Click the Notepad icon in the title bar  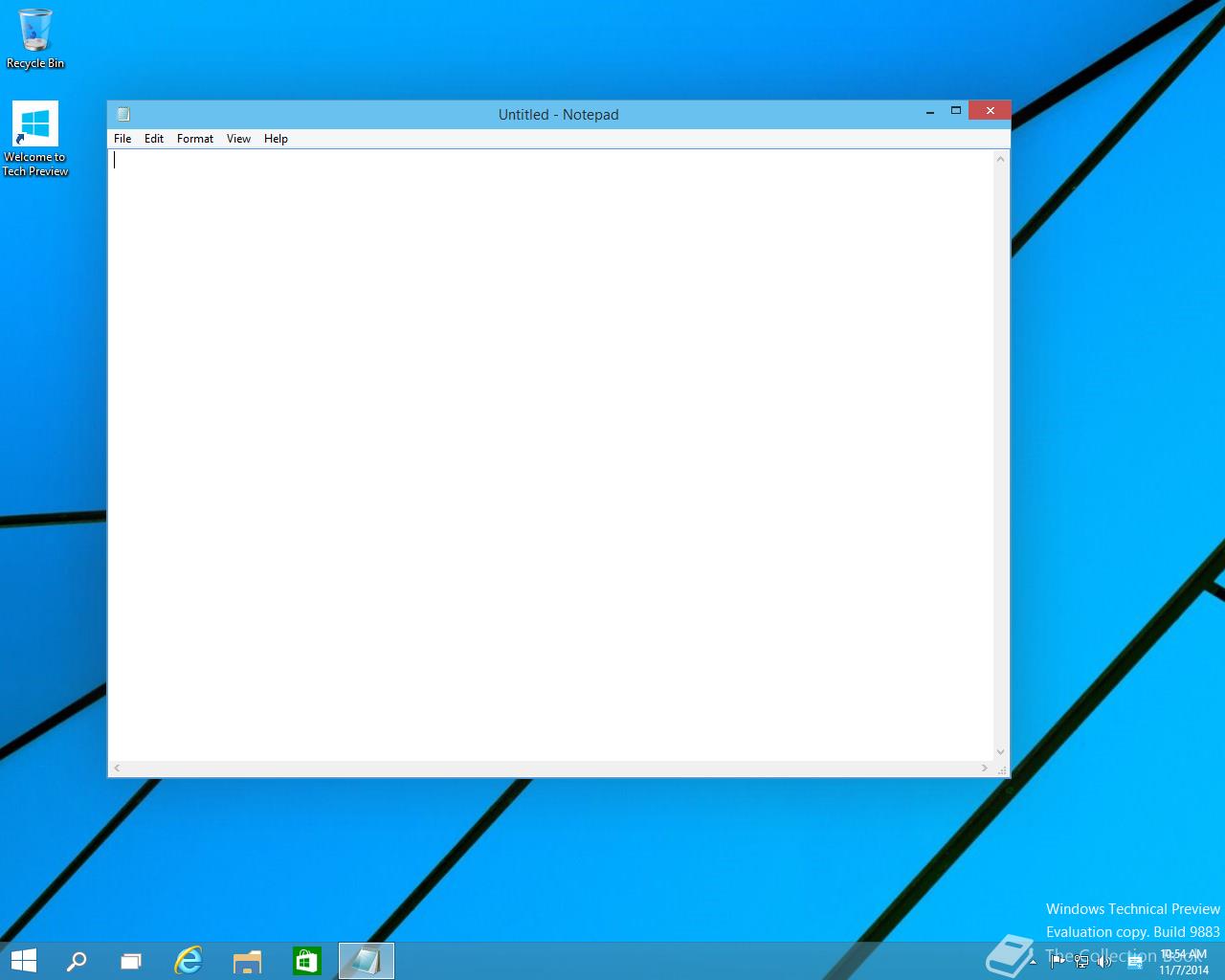click(x=123, y=114)
